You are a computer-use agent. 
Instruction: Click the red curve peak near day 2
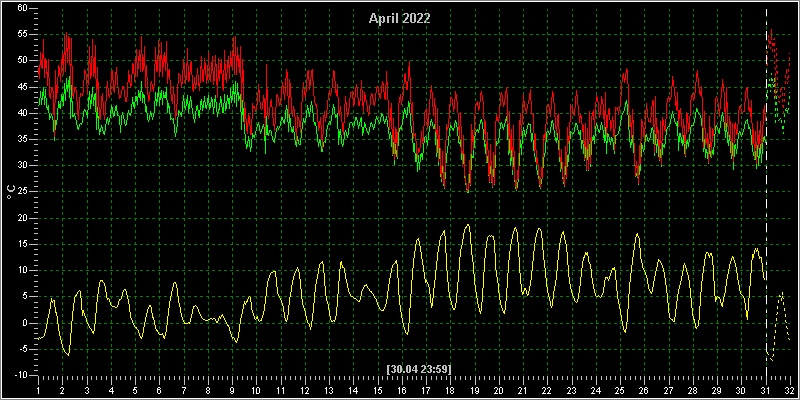[x=66, y=34]
